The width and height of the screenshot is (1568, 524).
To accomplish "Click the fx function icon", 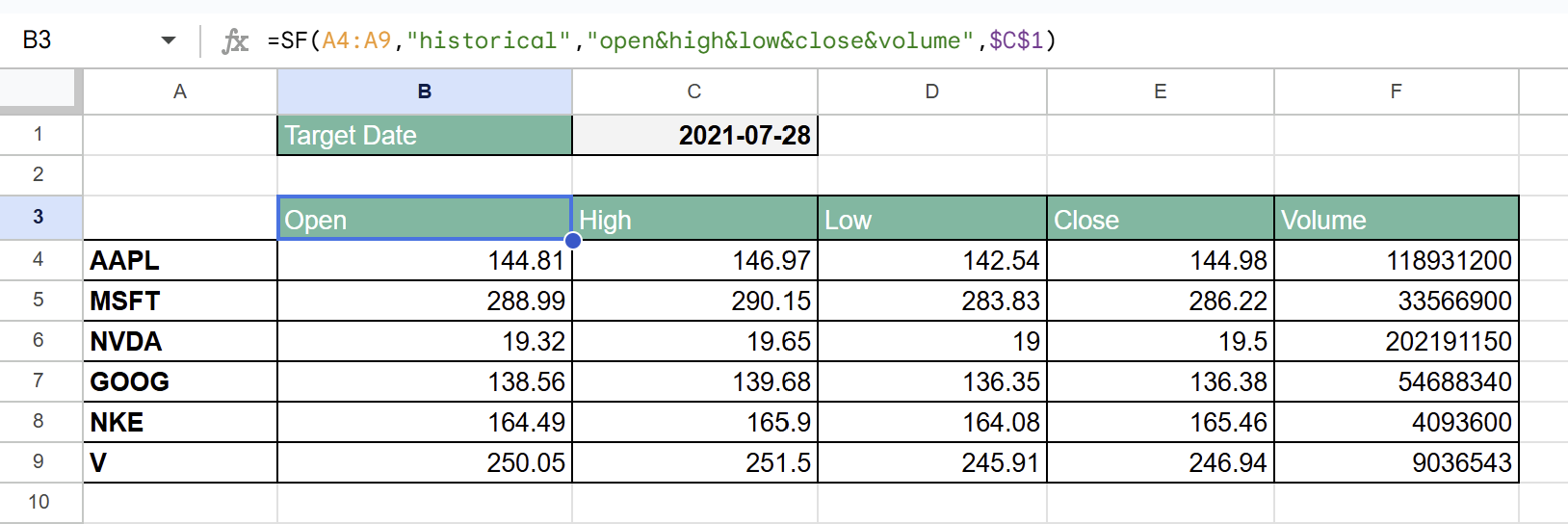I will coord(235,40).
